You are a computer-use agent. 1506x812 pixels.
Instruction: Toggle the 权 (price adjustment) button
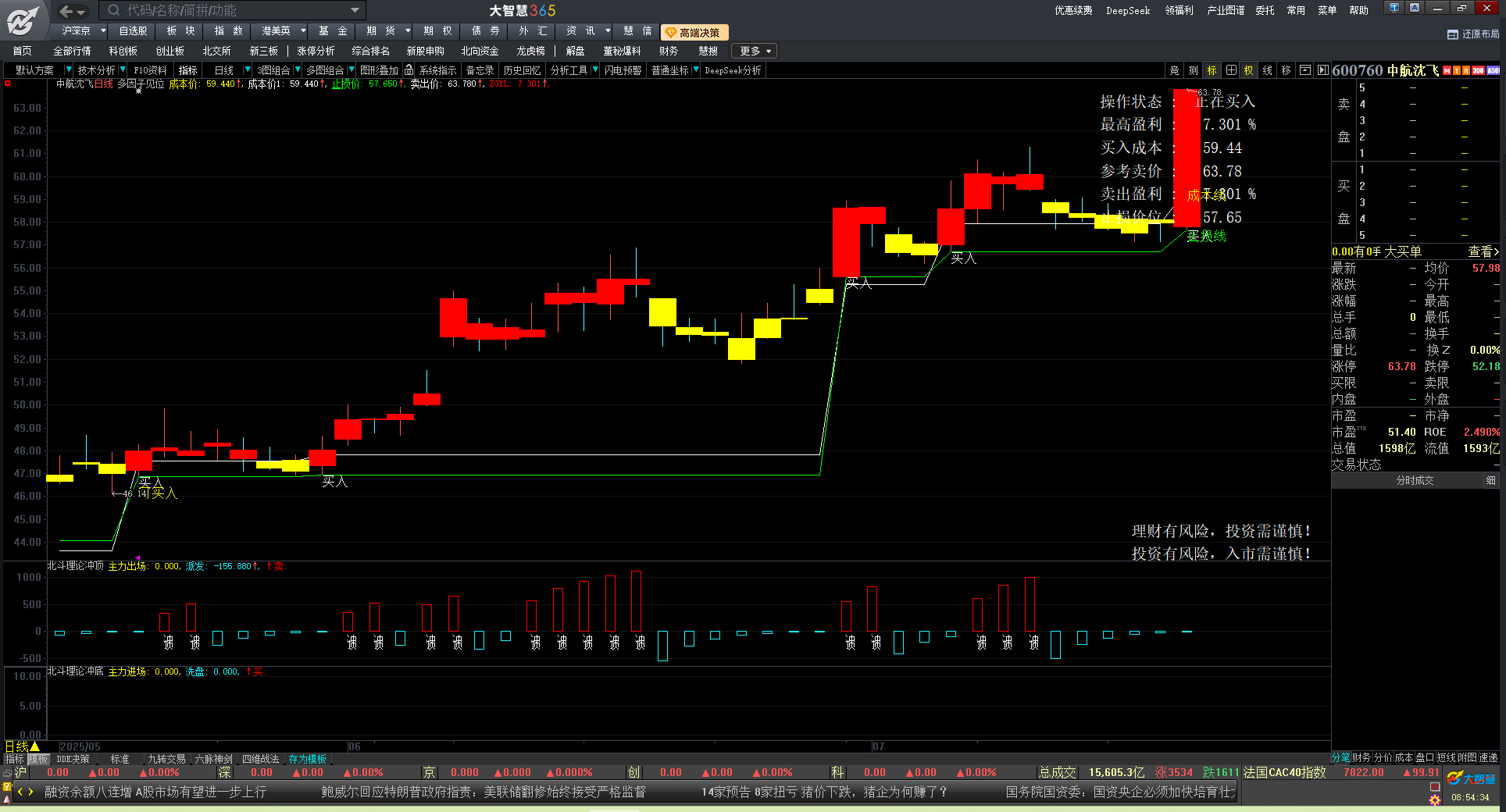pyautogui.click(x=1248, y=70)
